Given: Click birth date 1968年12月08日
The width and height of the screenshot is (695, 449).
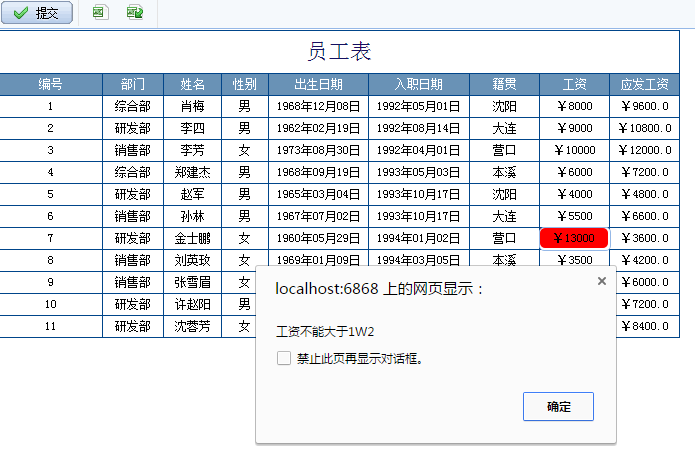Looking at the screenshot, I should point(318,106).
